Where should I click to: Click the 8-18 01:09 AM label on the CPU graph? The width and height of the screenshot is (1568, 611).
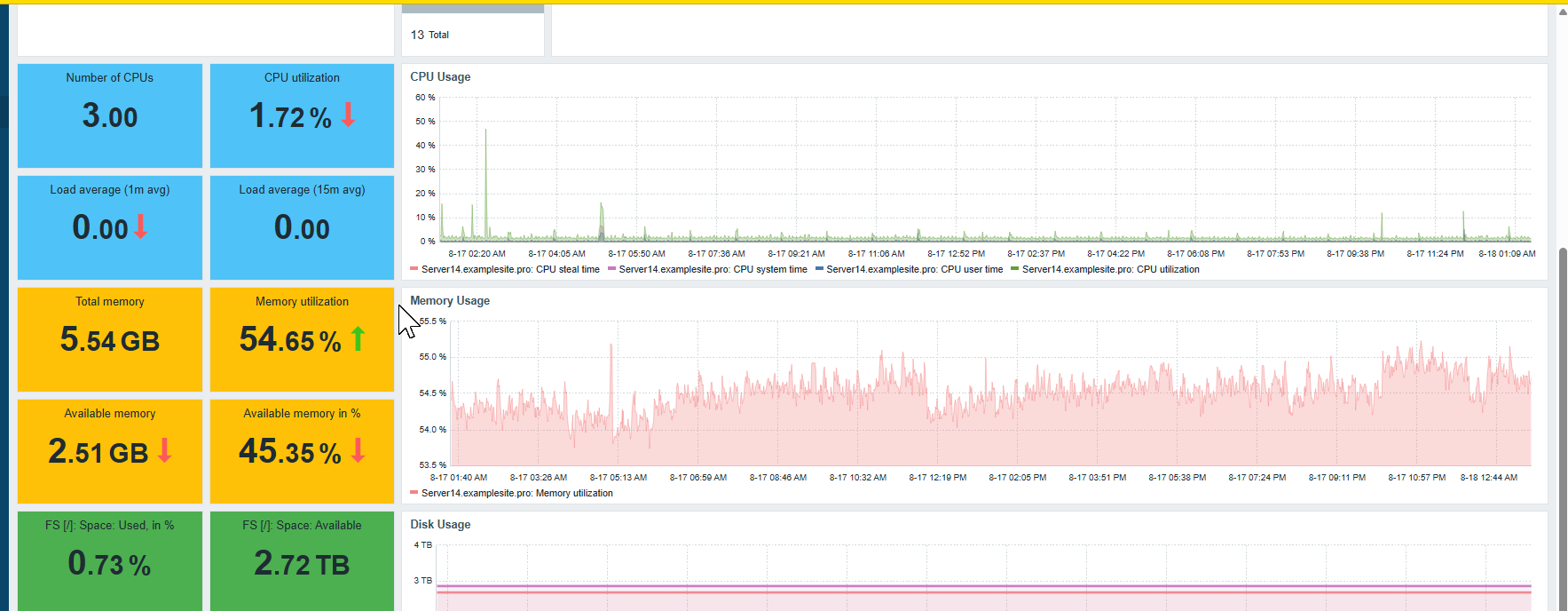[1507, 253]
